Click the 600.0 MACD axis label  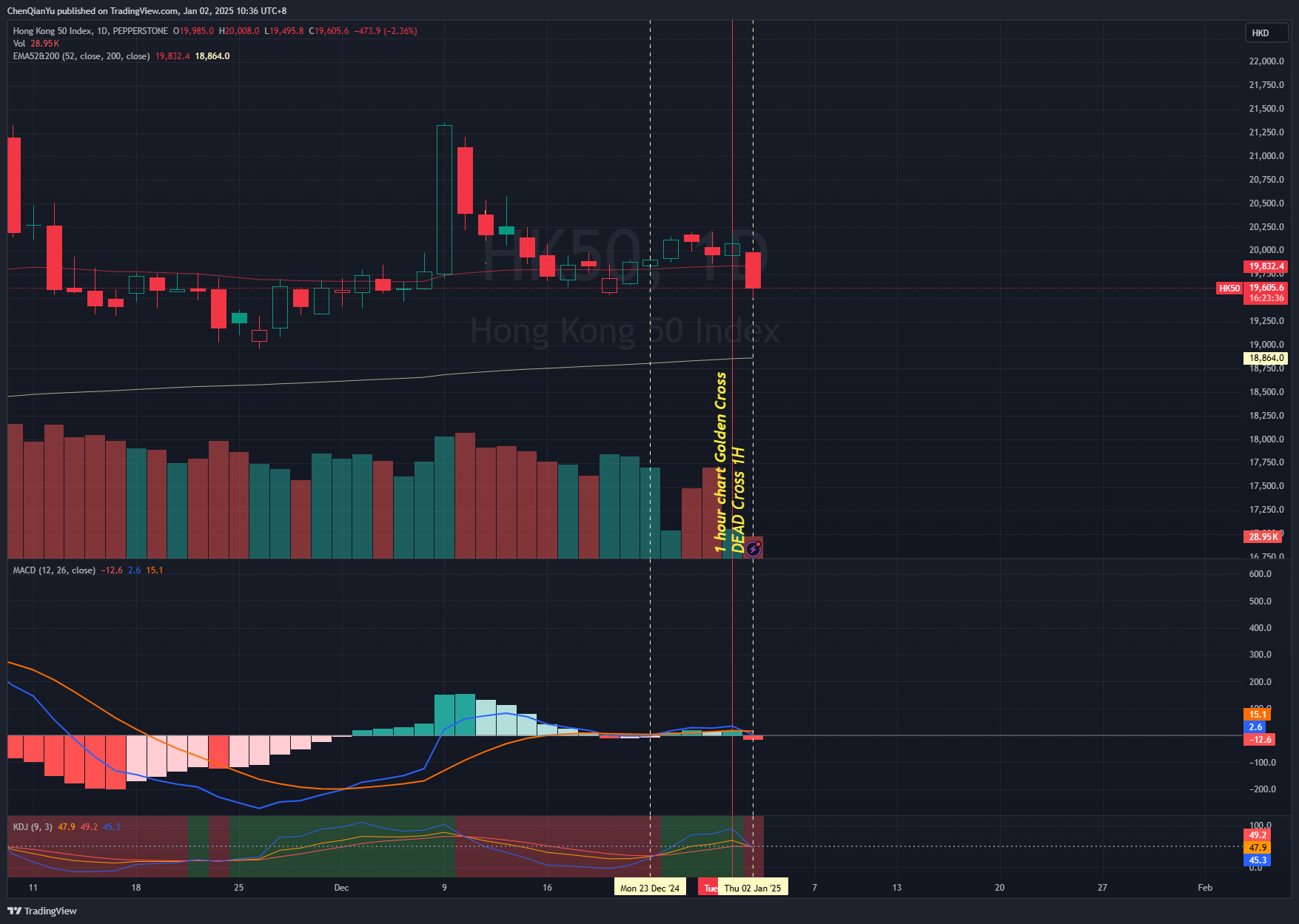(x=1261, y=574)
